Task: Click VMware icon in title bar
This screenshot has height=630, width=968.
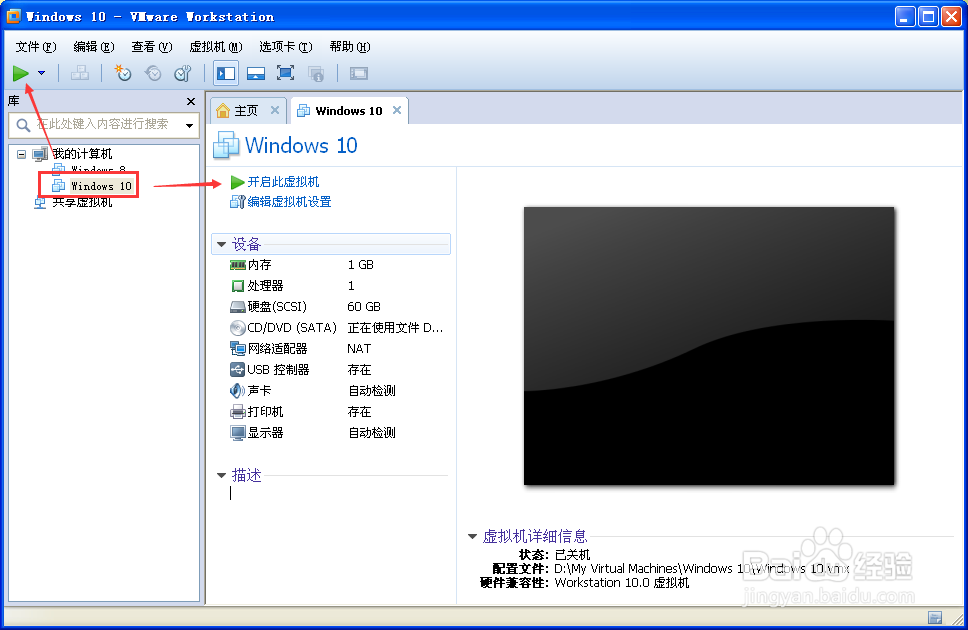Action: click(x=14, y=16)
